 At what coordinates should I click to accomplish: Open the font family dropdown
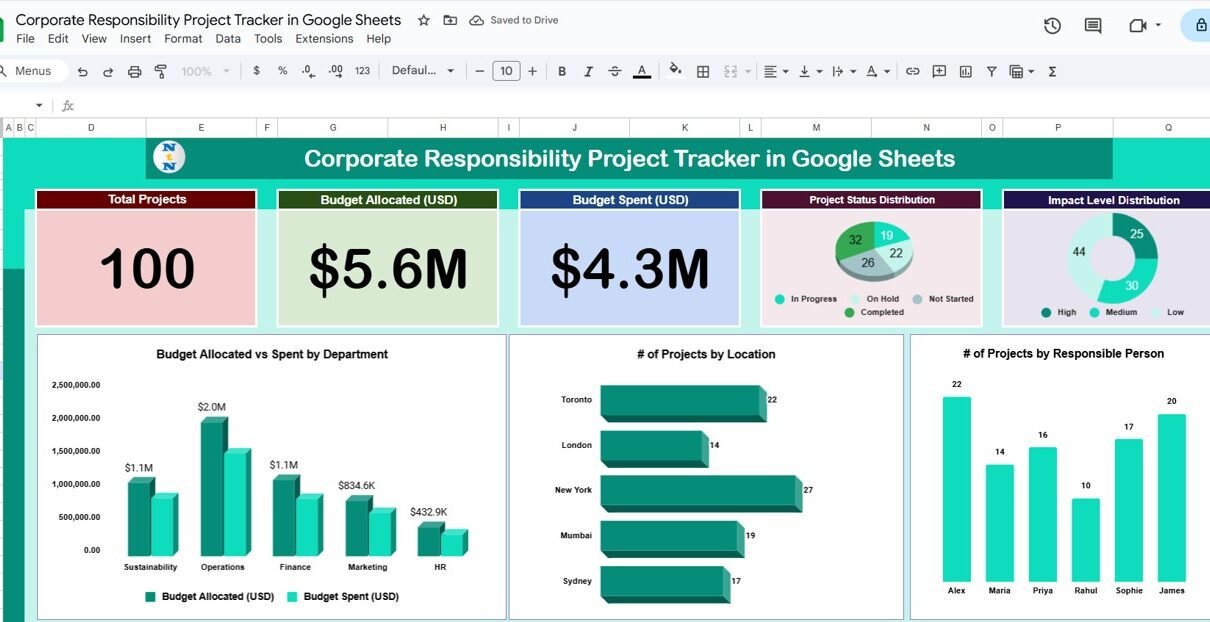422,71
